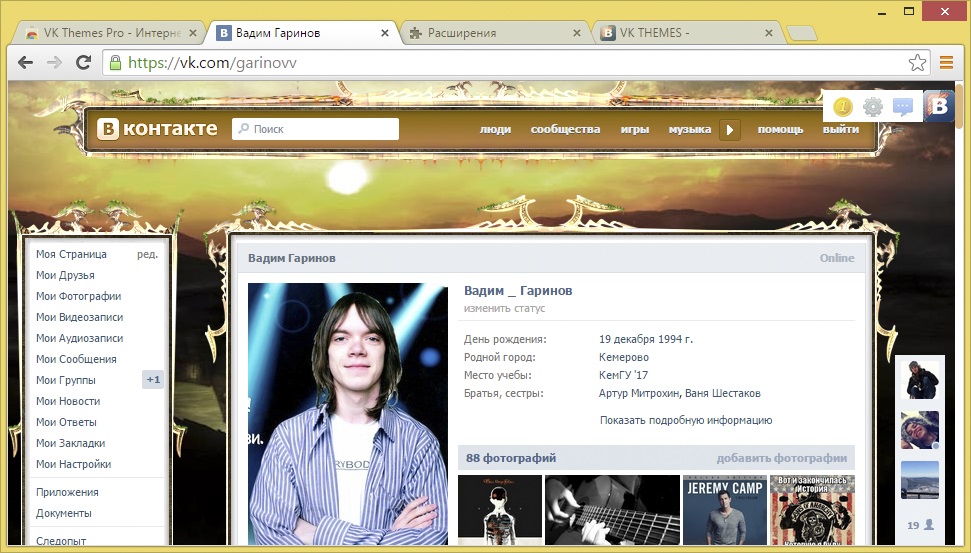971x553 pixels.
Task: Open Мои Друзья in the sidebar
Action: pyautogui.click(x=65, y=275)
